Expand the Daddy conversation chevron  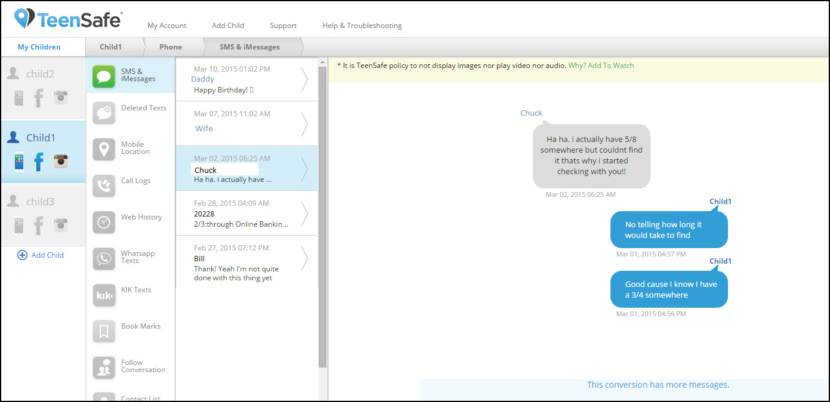tap(305, 80)
